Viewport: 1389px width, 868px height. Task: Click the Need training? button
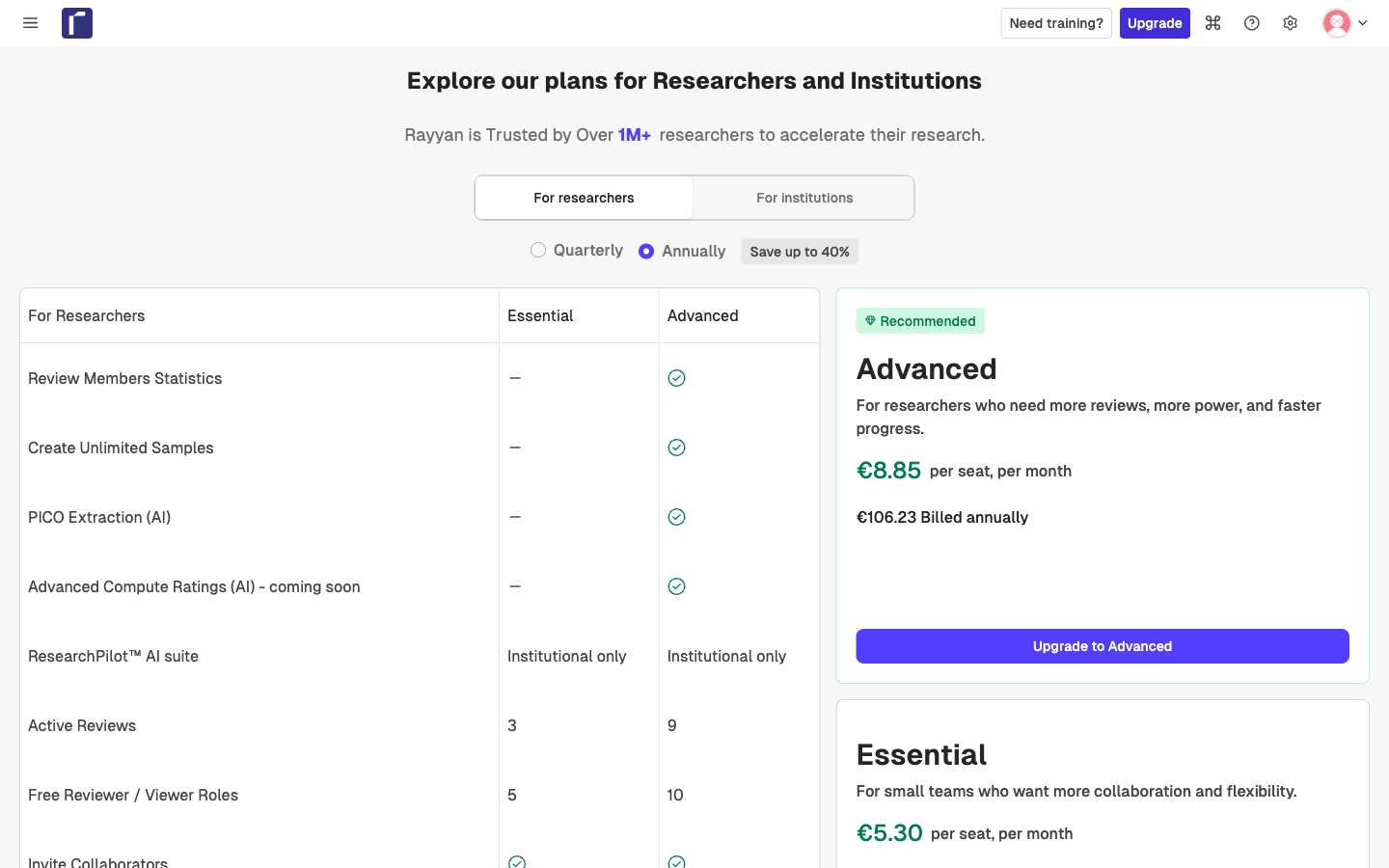1056,23
